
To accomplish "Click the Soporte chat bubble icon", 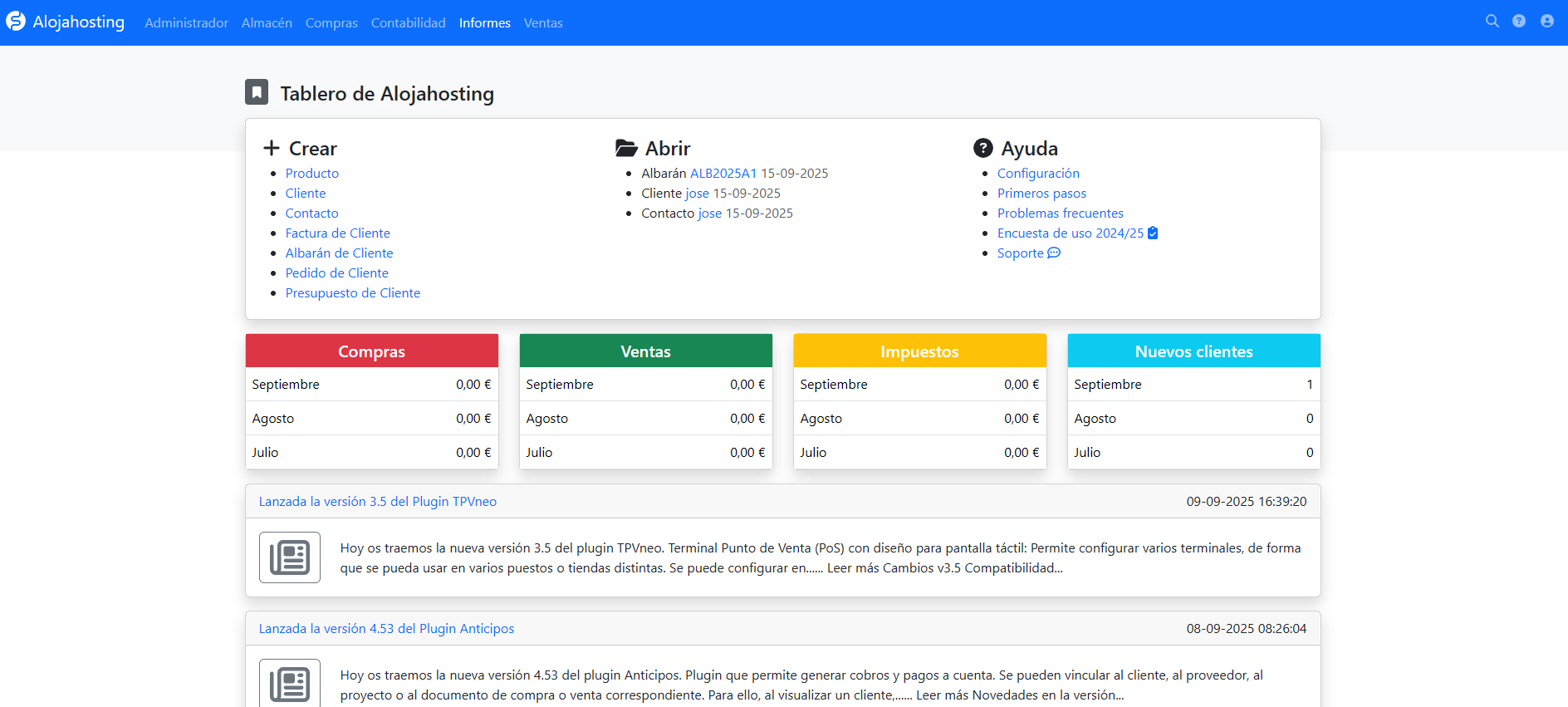I will tap(1054, 253).
